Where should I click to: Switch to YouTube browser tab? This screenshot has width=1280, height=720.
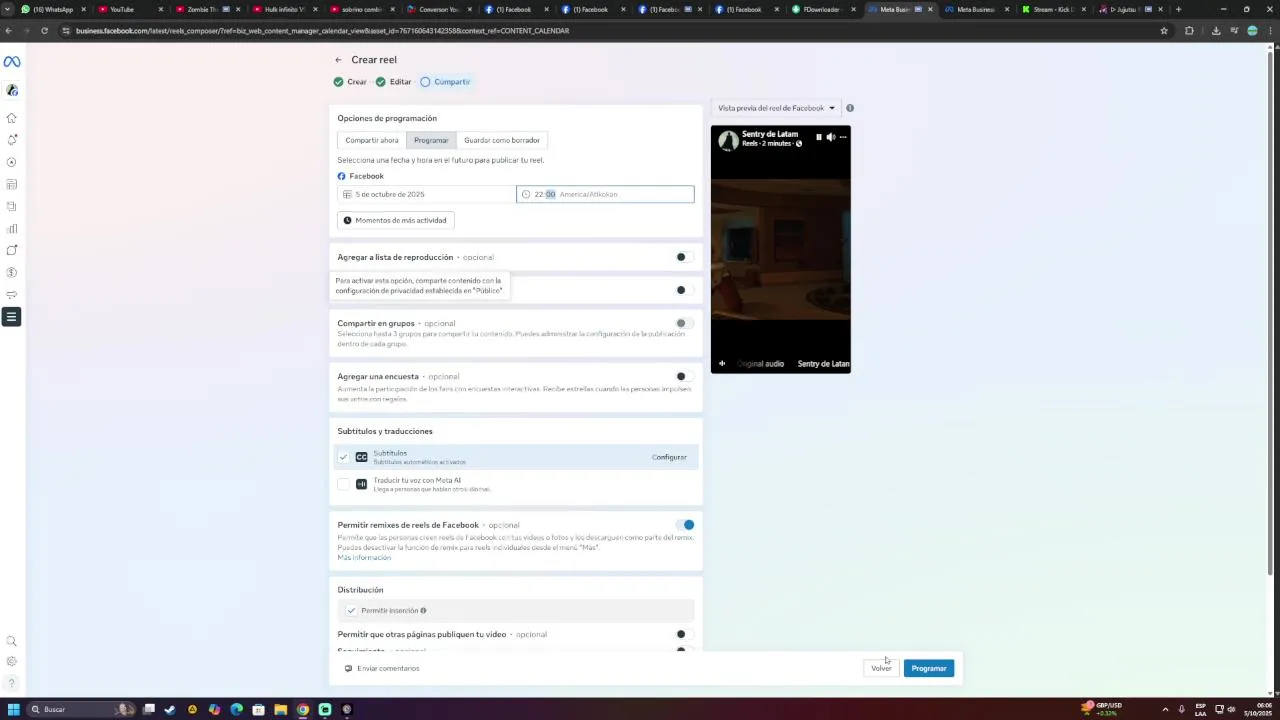[x=129, y=9]
